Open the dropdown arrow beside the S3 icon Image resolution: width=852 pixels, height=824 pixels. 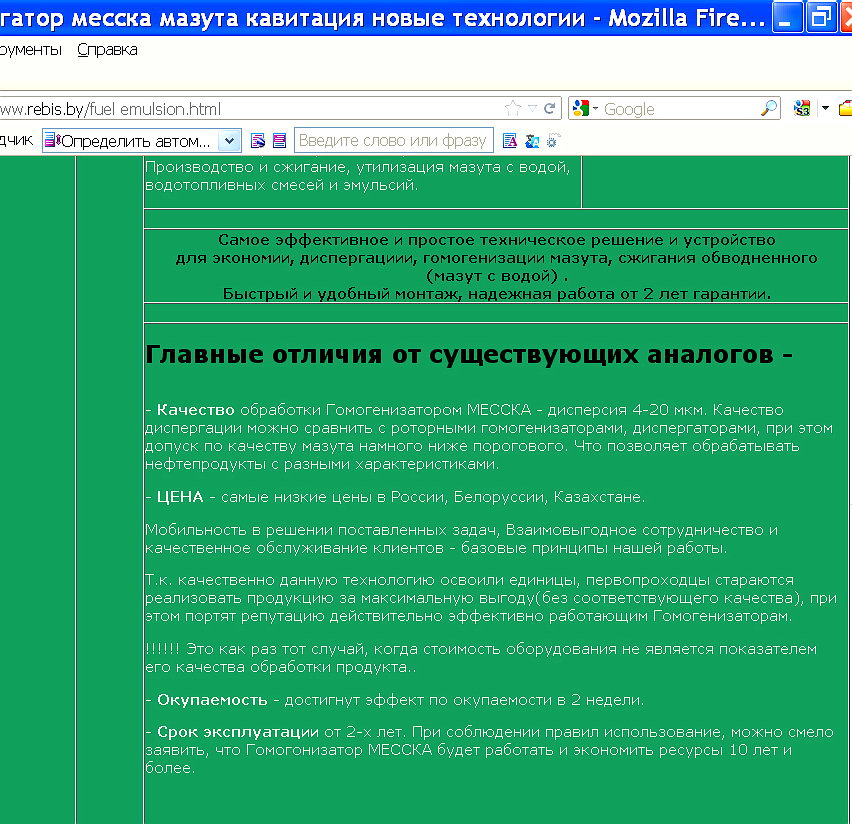point(825,109)
